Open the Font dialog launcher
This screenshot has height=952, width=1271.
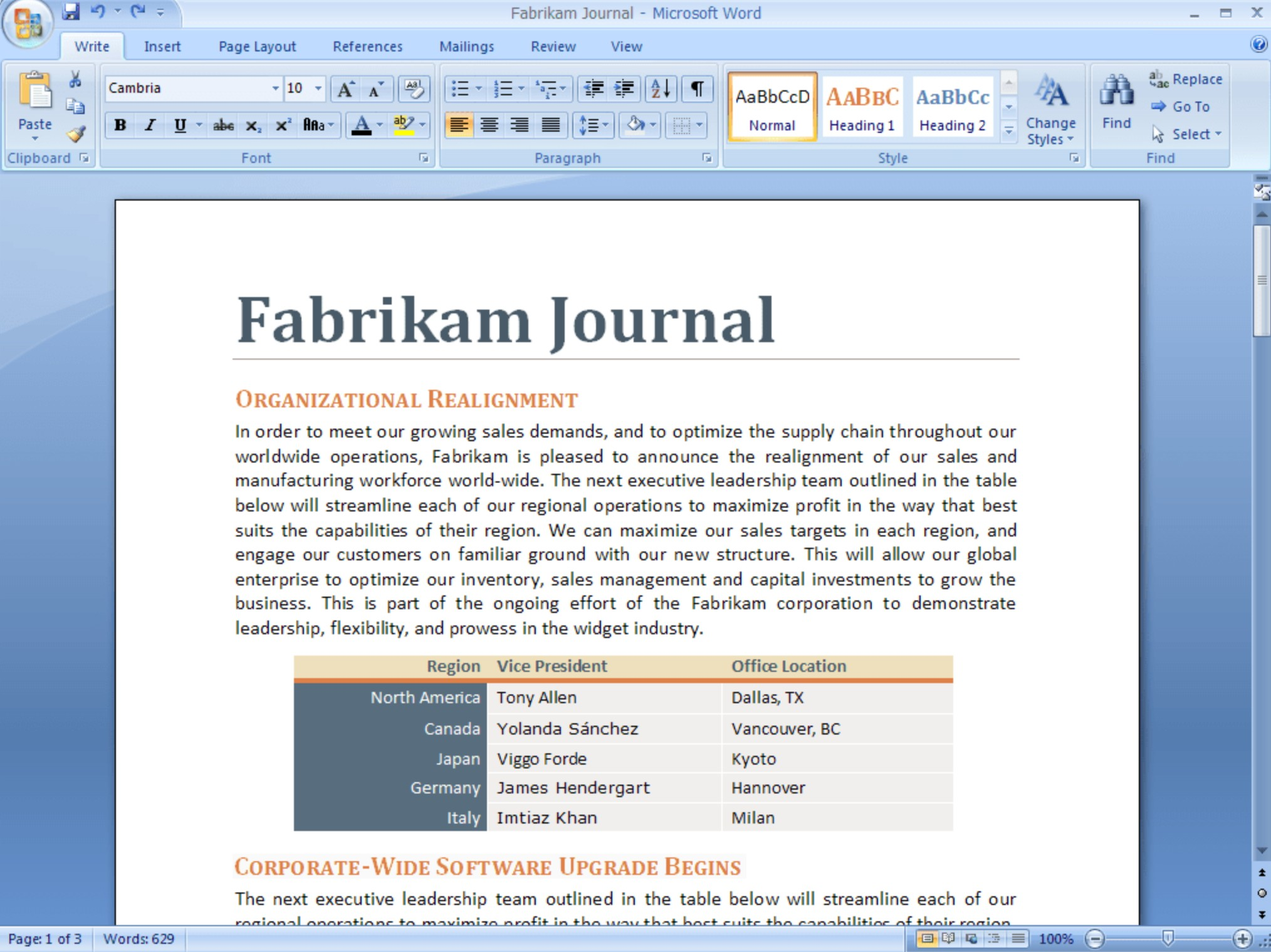point(424,158)
